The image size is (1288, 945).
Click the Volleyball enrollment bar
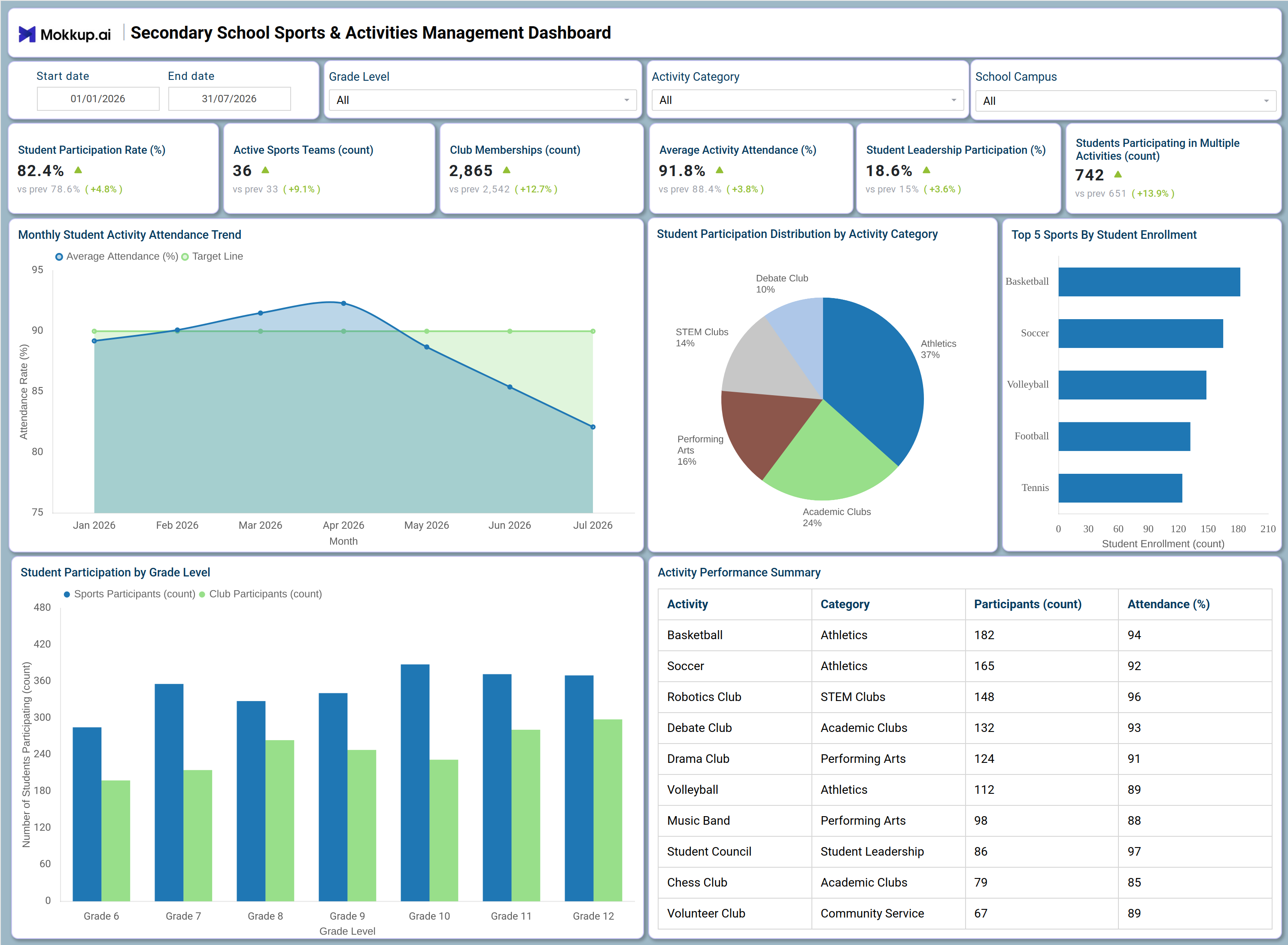tap(1133, 385)
